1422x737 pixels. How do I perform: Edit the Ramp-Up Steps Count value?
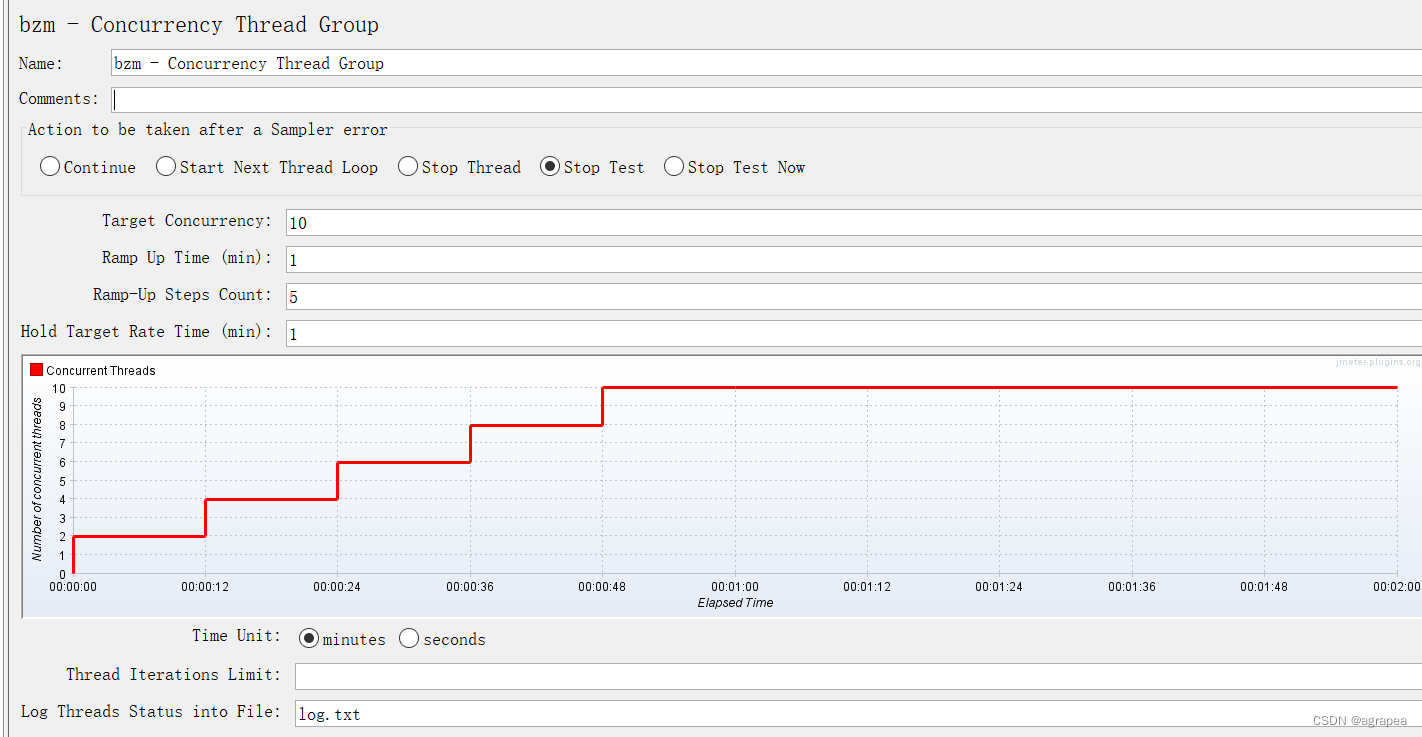[x=500, y=296]
